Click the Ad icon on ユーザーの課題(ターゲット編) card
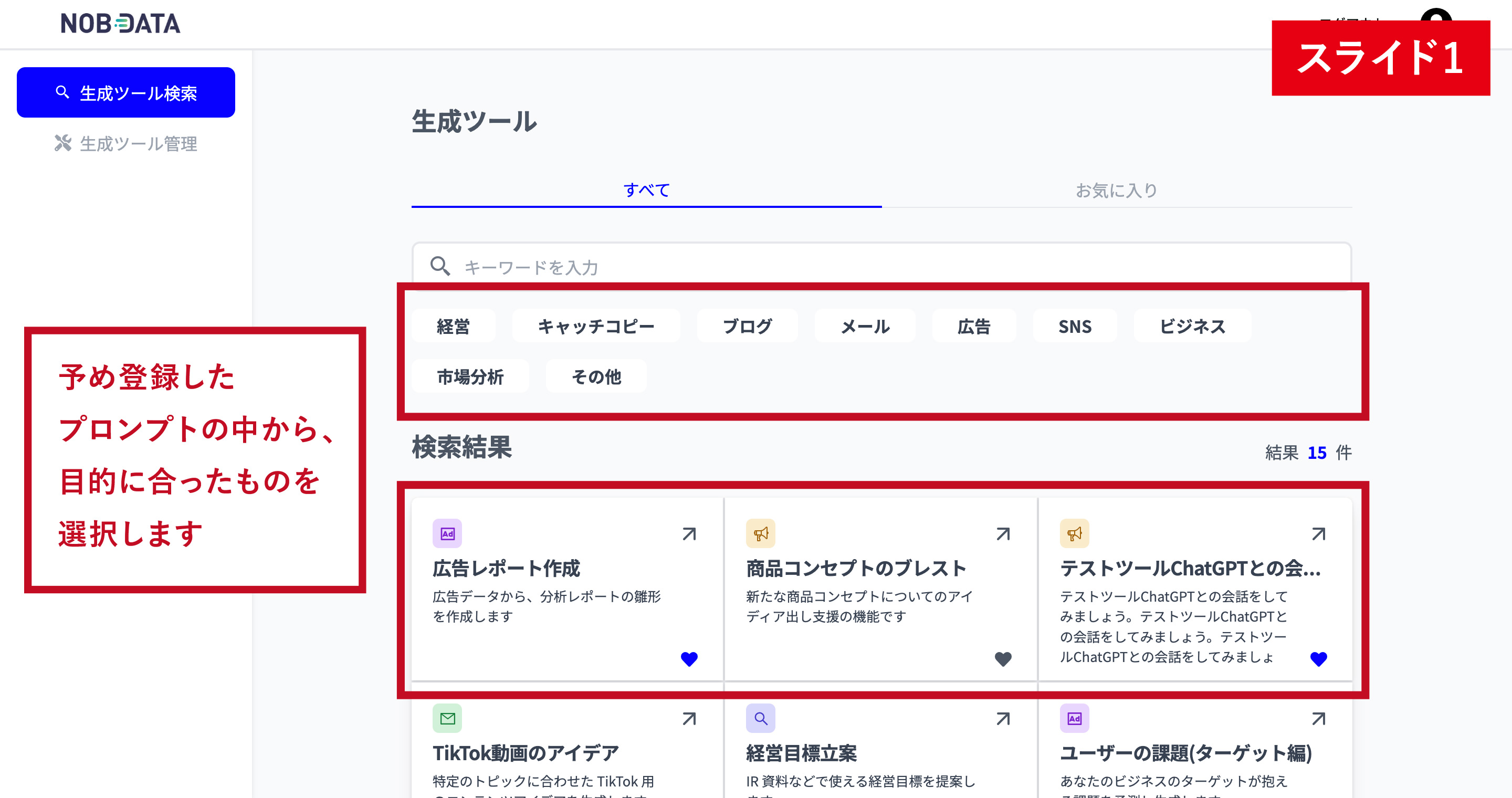Screen dimensions: 1512x798 pyautogui.click(x=1074, y=718)
